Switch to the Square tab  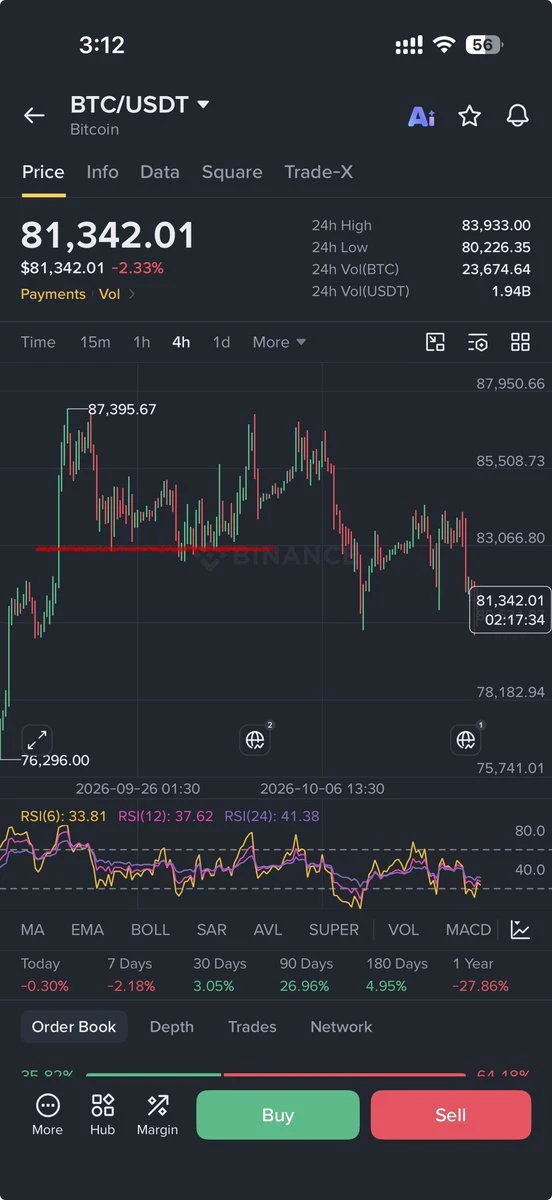[232, 172]
